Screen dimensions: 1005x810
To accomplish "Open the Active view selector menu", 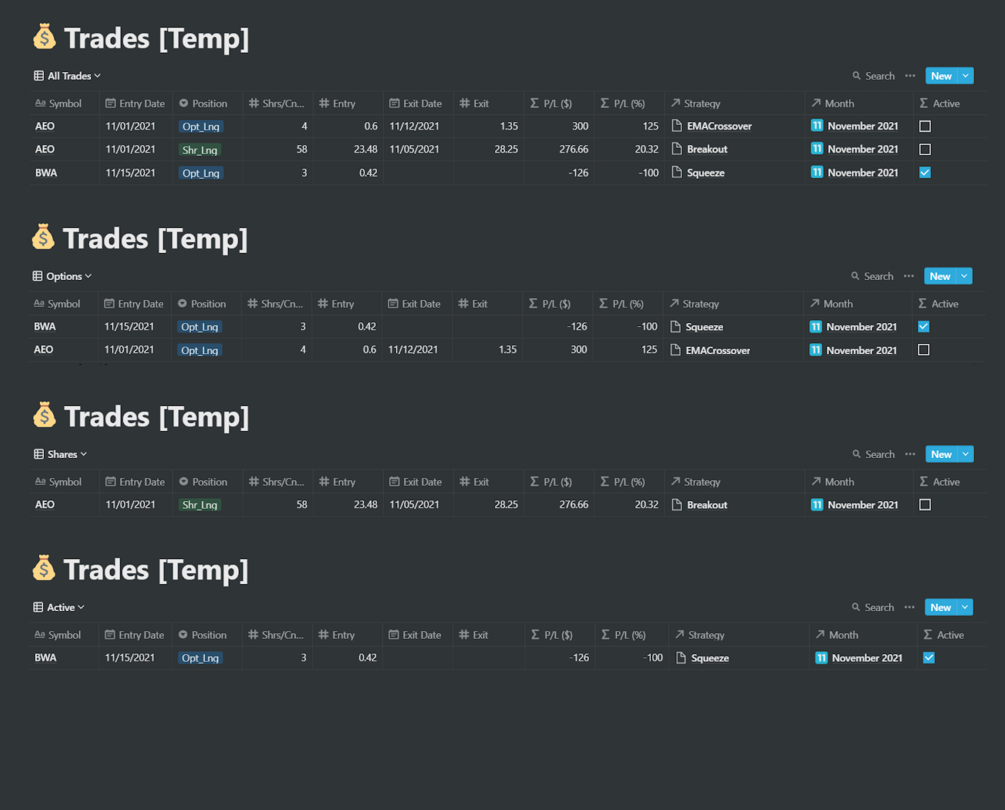I will (x=60, y=607).
